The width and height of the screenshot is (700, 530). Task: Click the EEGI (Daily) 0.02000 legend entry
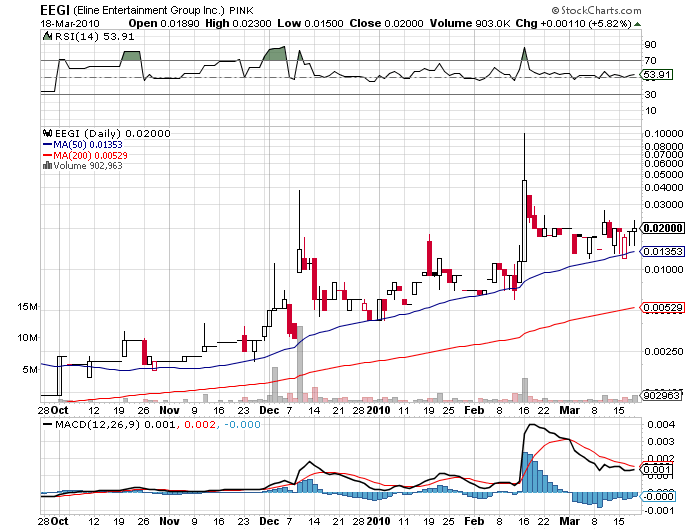coord(112,133)
